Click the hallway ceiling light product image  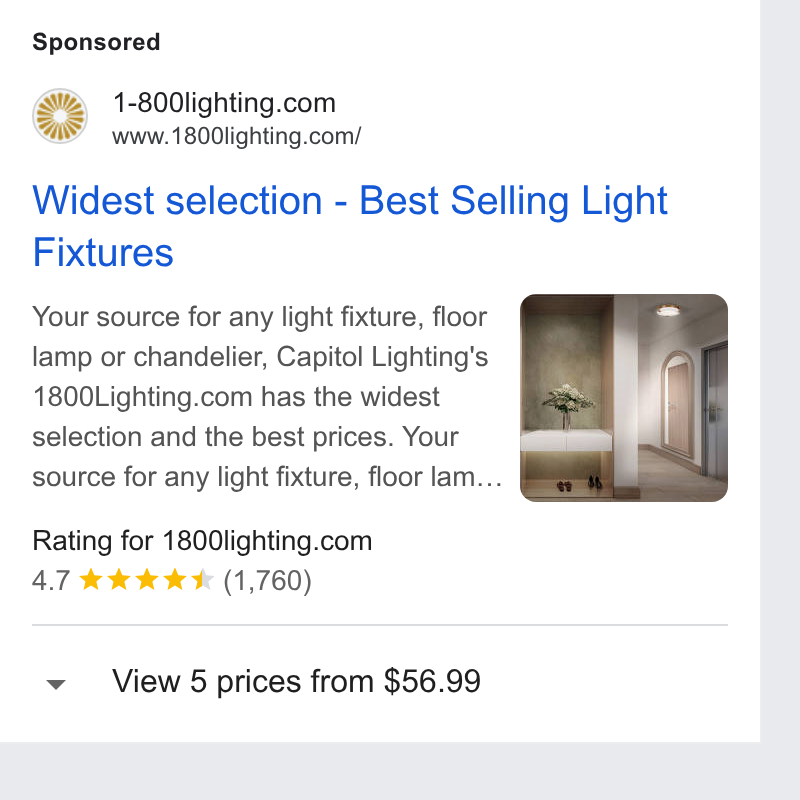(623, 397)
